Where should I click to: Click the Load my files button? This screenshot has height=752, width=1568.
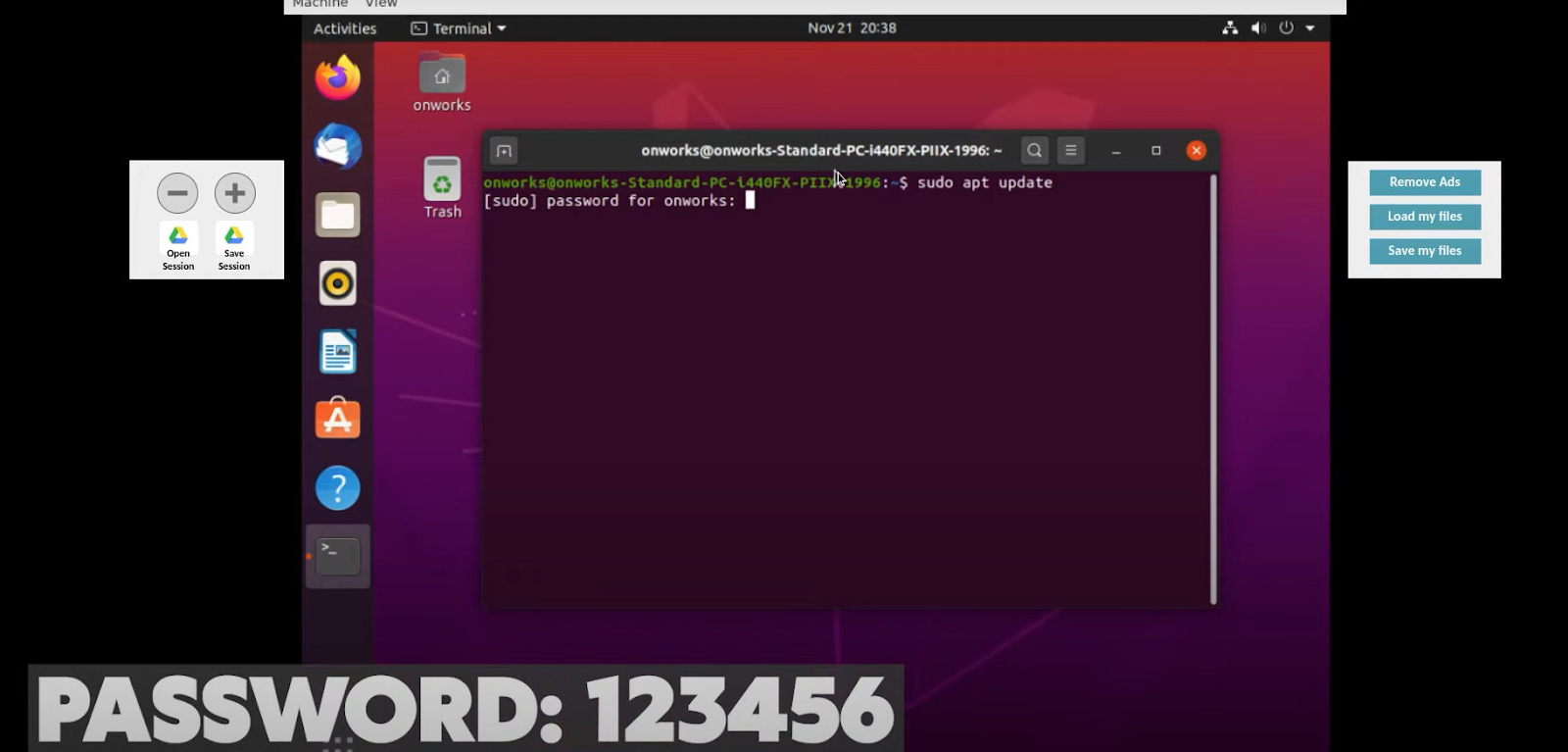point(1425,217)
